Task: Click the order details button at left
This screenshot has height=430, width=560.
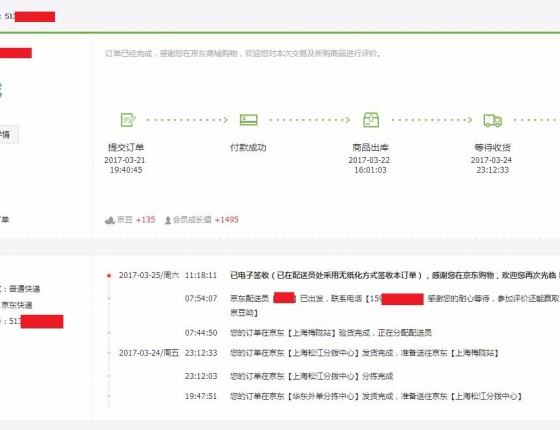Action: click(8, 135)
